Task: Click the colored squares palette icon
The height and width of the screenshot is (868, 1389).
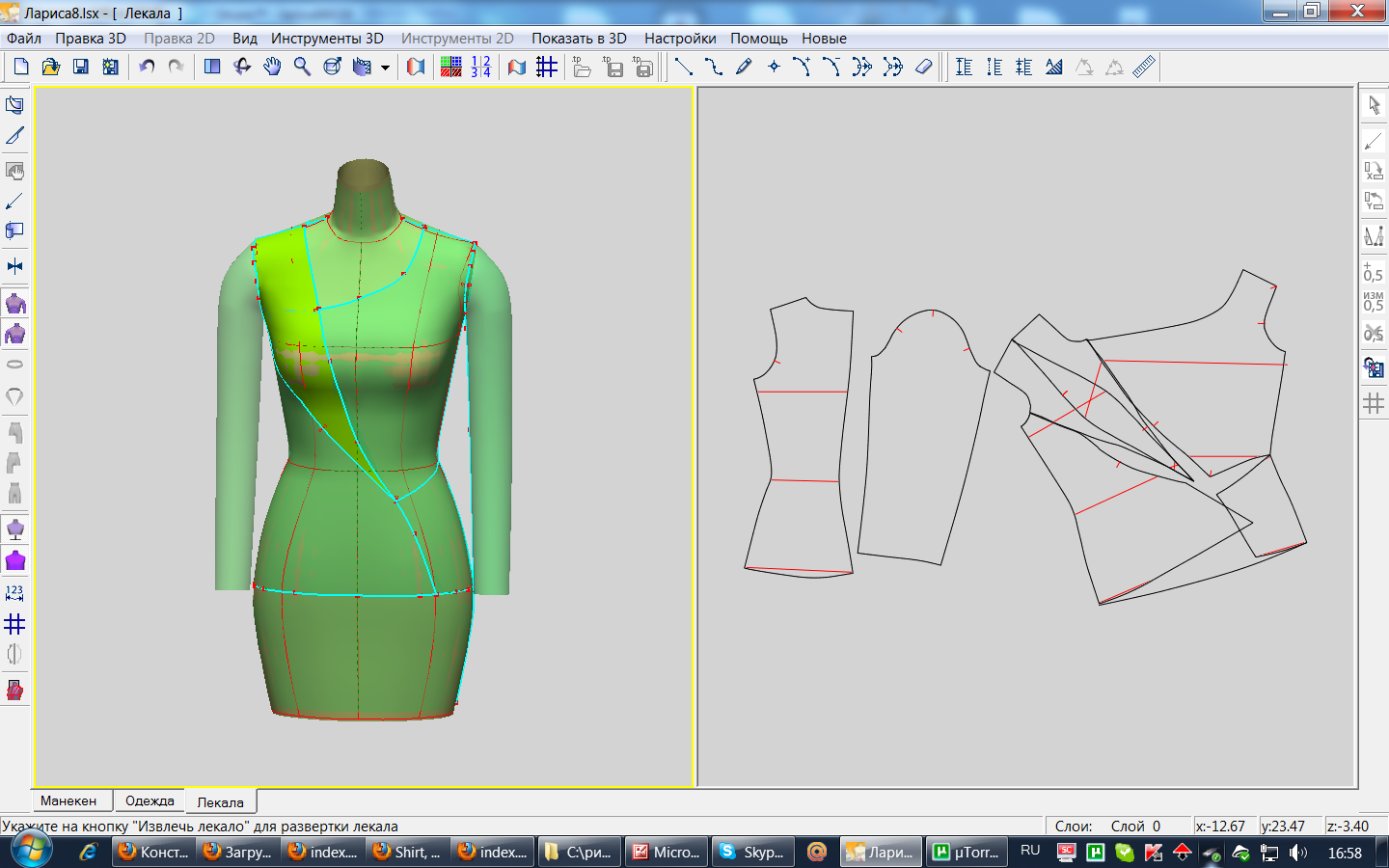Action: 450,67
